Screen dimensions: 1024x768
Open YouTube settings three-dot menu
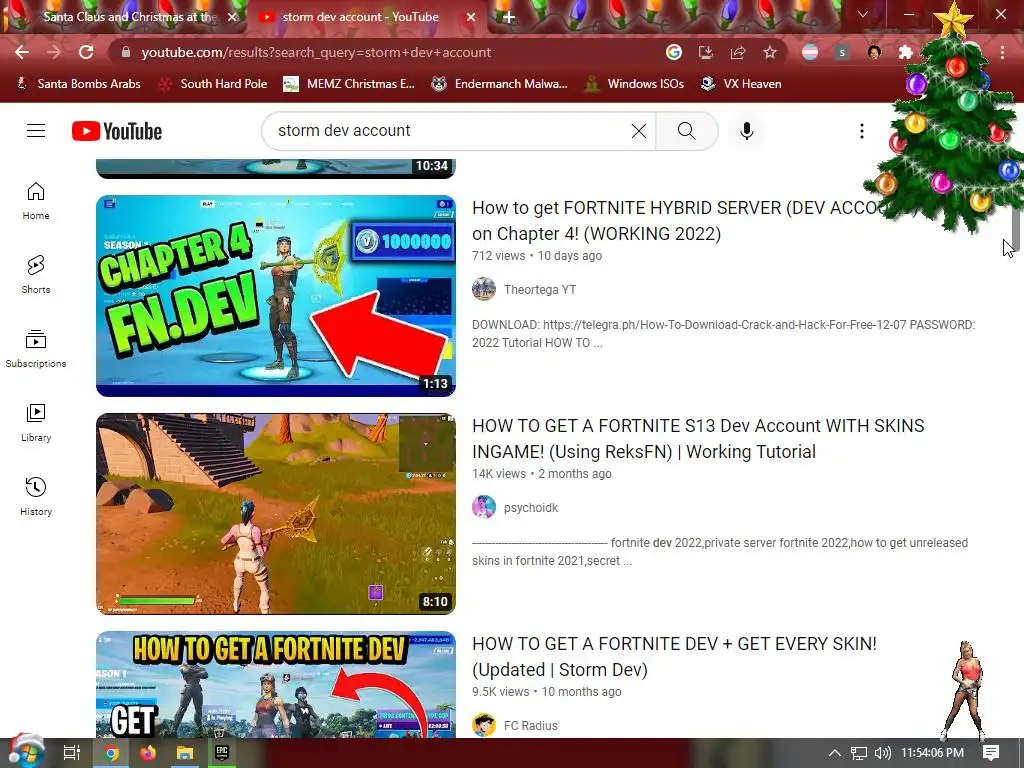[861, 131]
